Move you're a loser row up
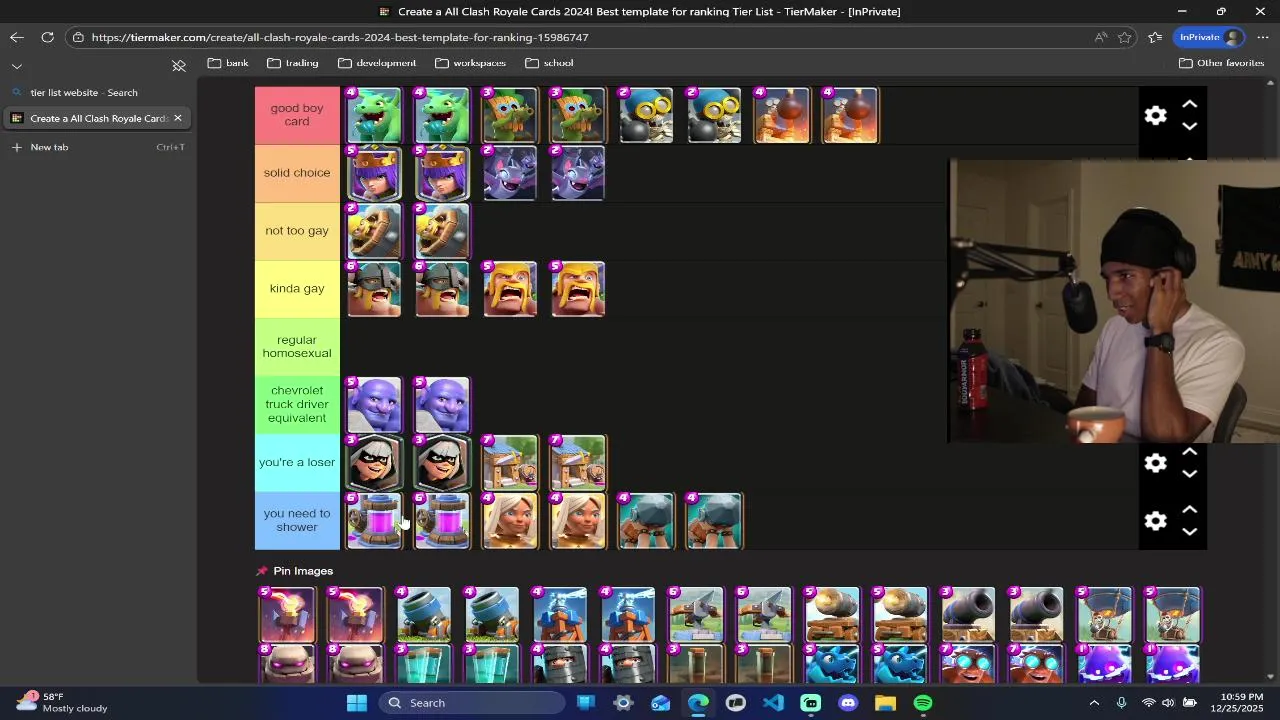The width and height of the screenshot is (1280, 720). tap(1189, 452)
